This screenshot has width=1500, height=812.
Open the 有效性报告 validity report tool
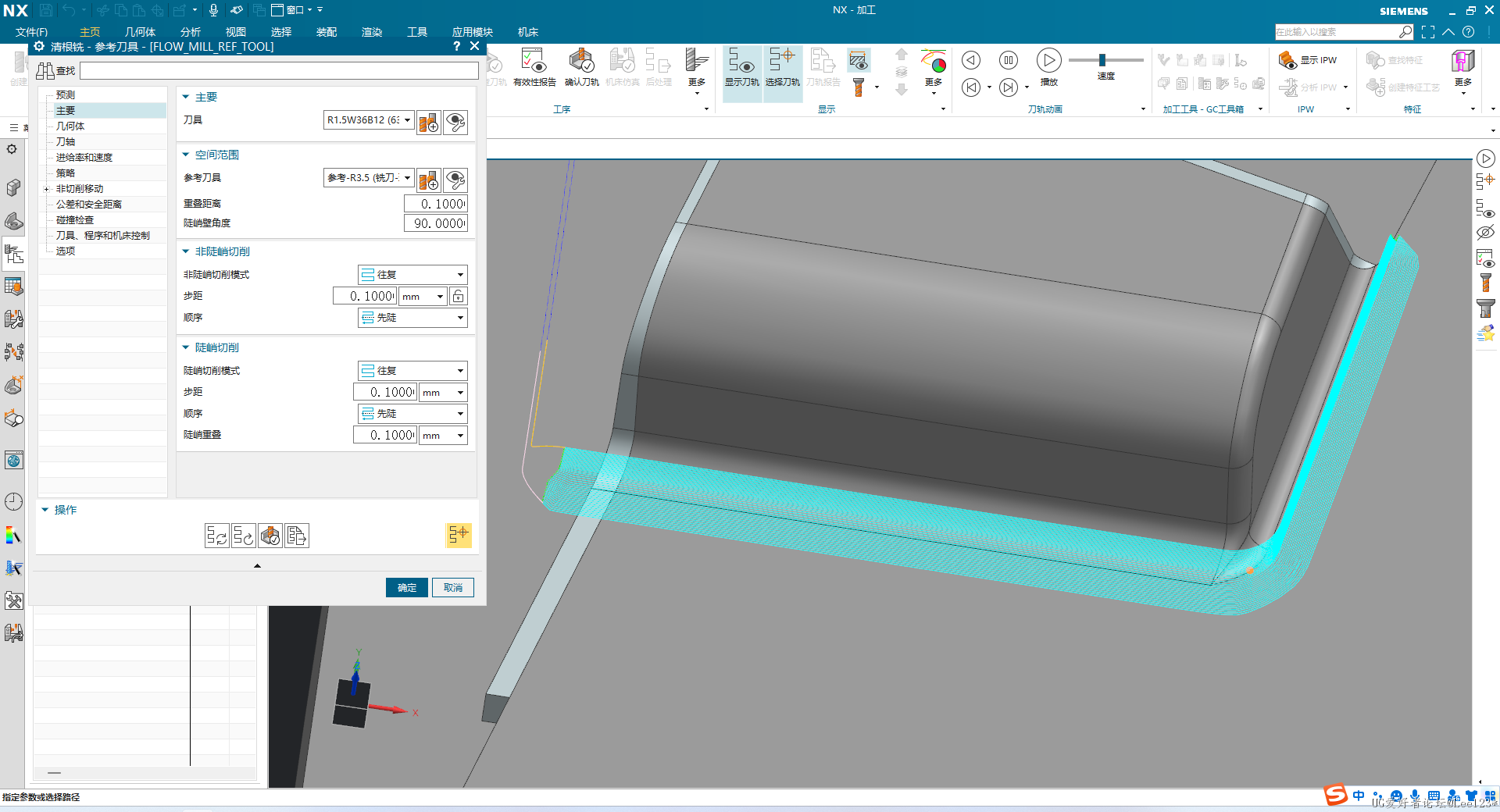tap(534, 67)
